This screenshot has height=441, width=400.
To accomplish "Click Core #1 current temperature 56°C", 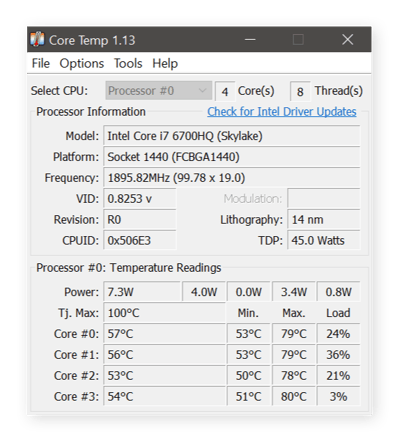I will (164, 355).
